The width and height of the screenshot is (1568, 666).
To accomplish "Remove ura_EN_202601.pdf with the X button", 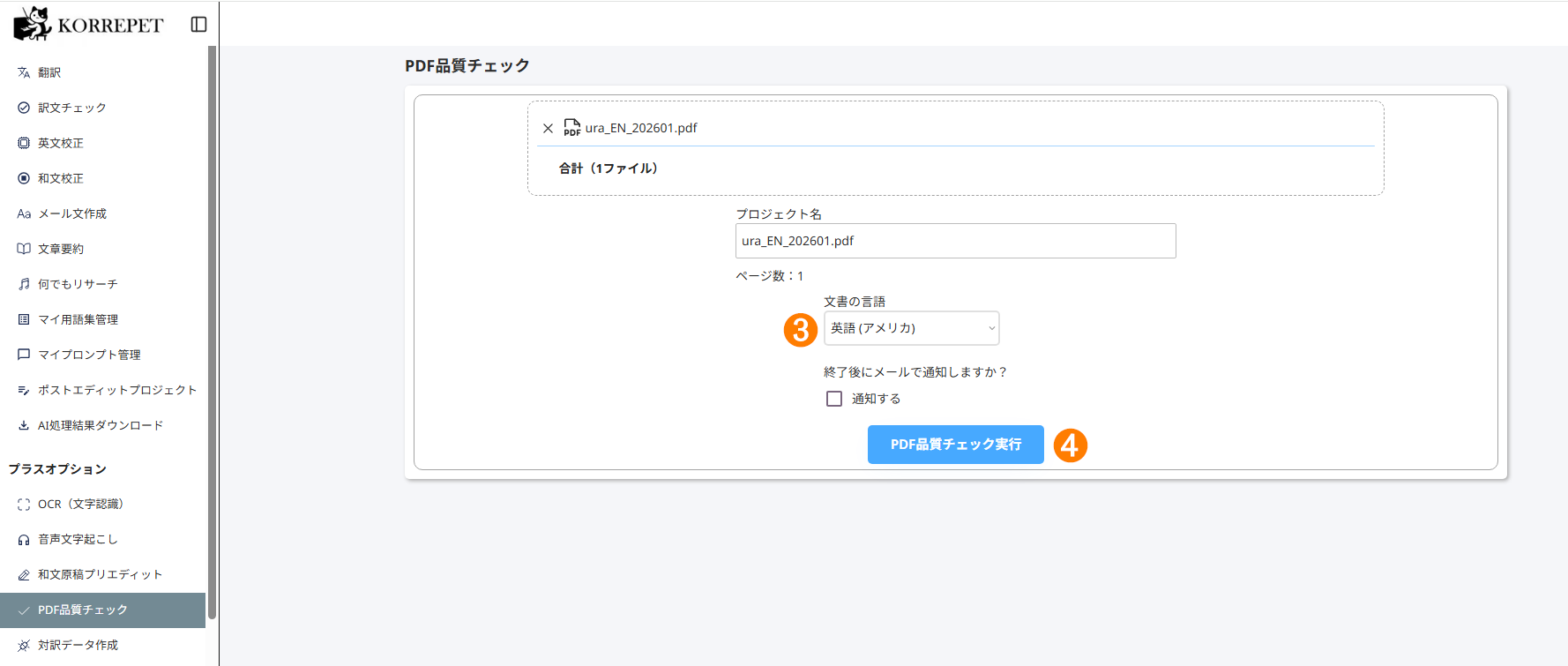I will pyautogui.click(x=548, y=128).
